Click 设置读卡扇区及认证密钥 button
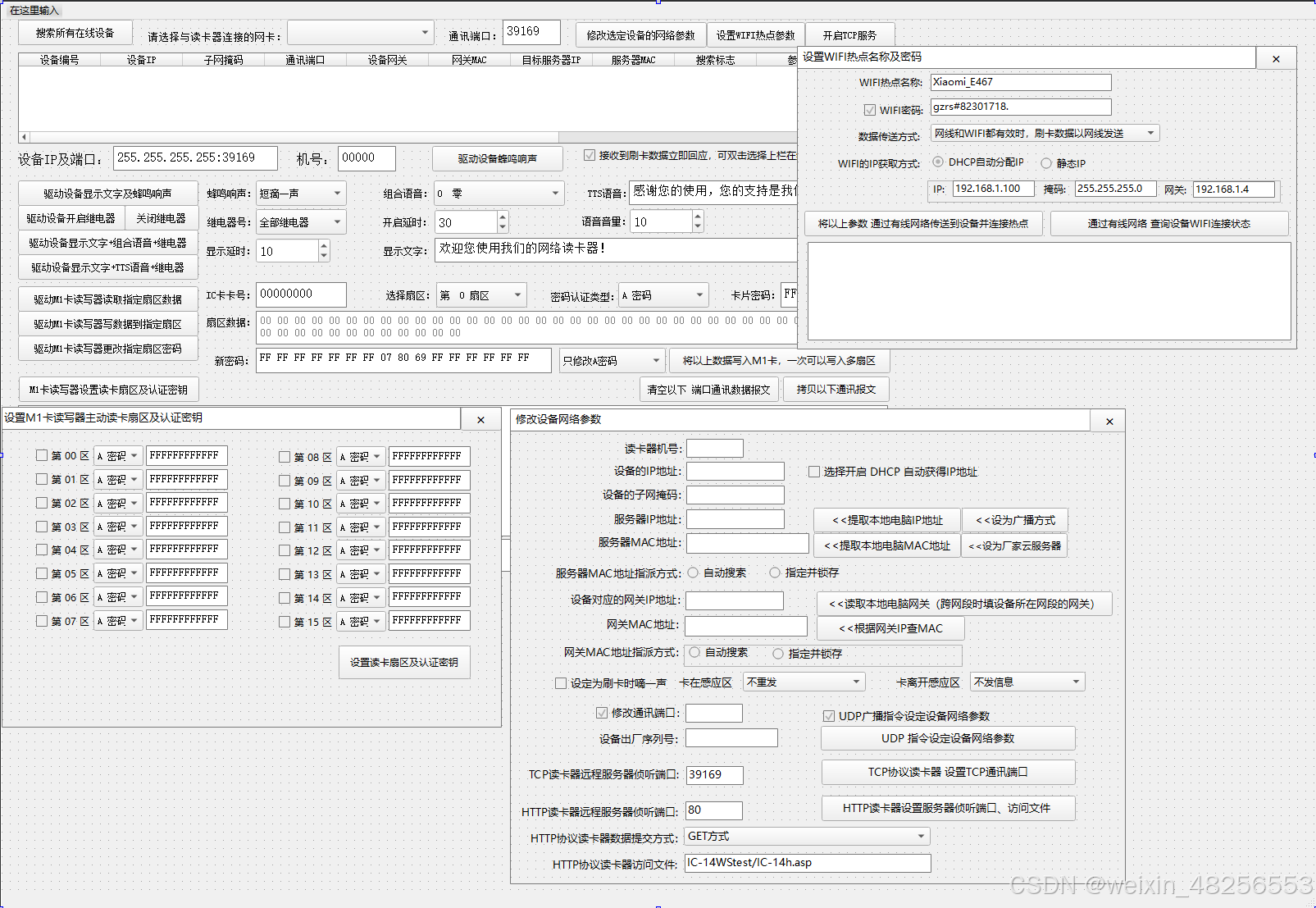 coord(404,663)
